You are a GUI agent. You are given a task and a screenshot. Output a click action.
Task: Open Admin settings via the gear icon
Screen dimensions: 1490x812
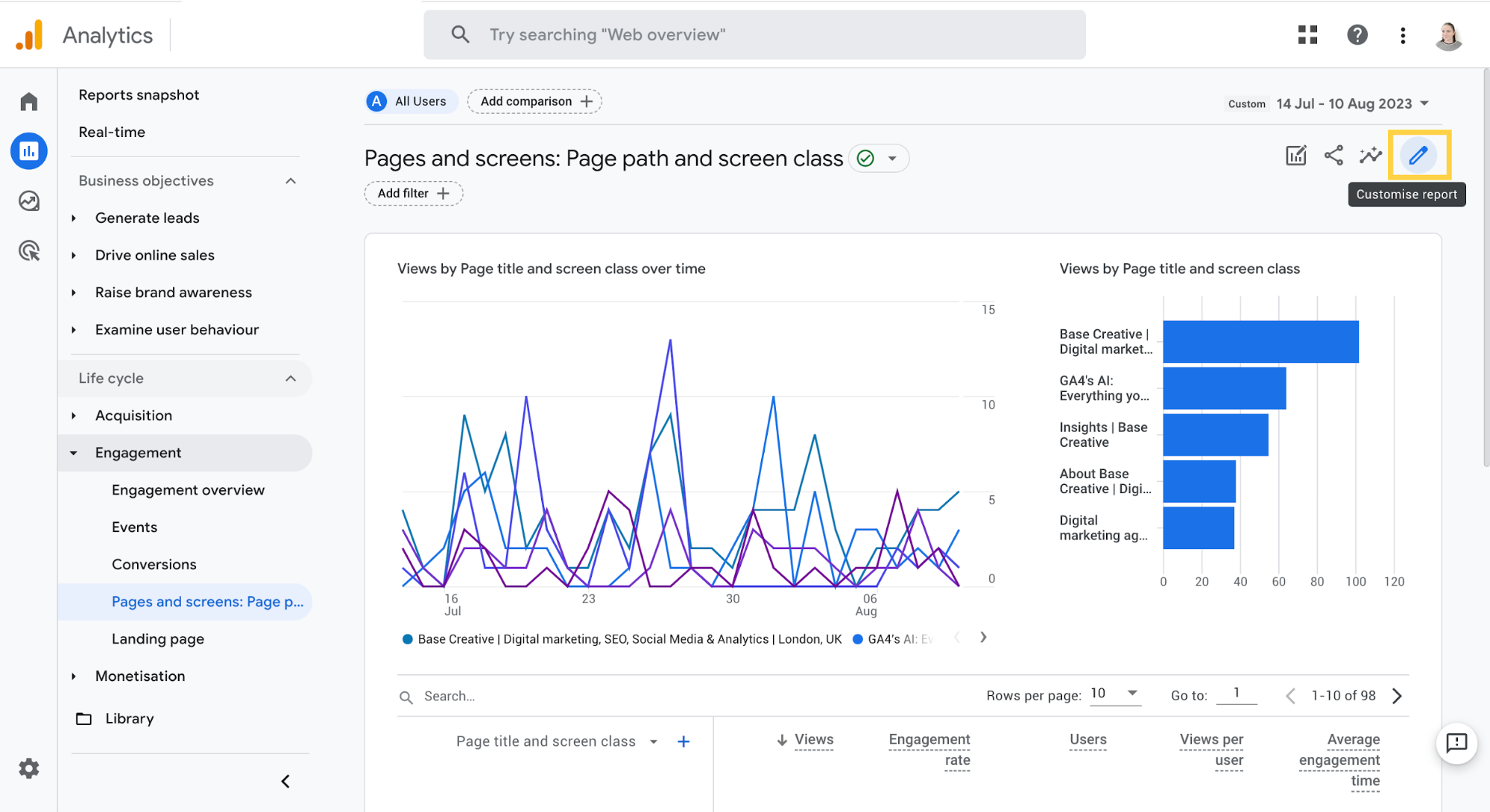pyautogui.click(x=28, y=768)
